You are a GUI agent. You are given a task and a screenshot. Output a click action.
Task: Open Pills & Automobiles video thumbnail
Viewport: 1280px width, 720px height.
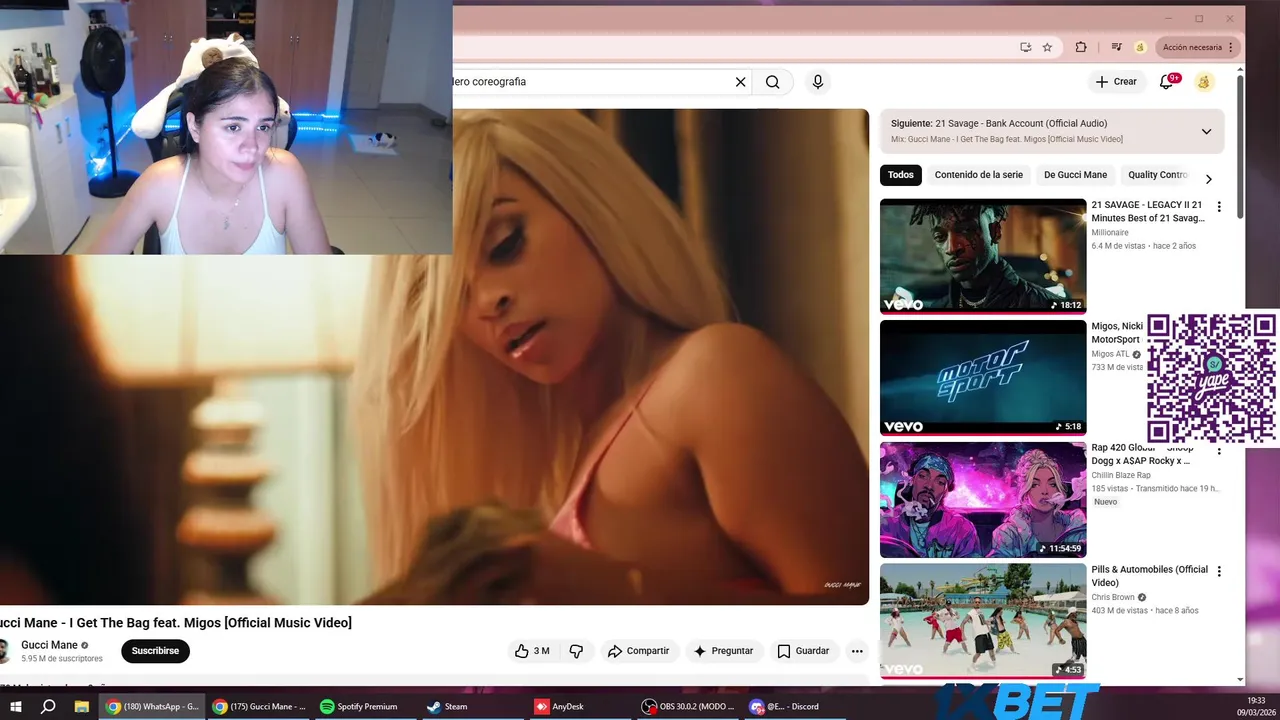click(983, 621)
